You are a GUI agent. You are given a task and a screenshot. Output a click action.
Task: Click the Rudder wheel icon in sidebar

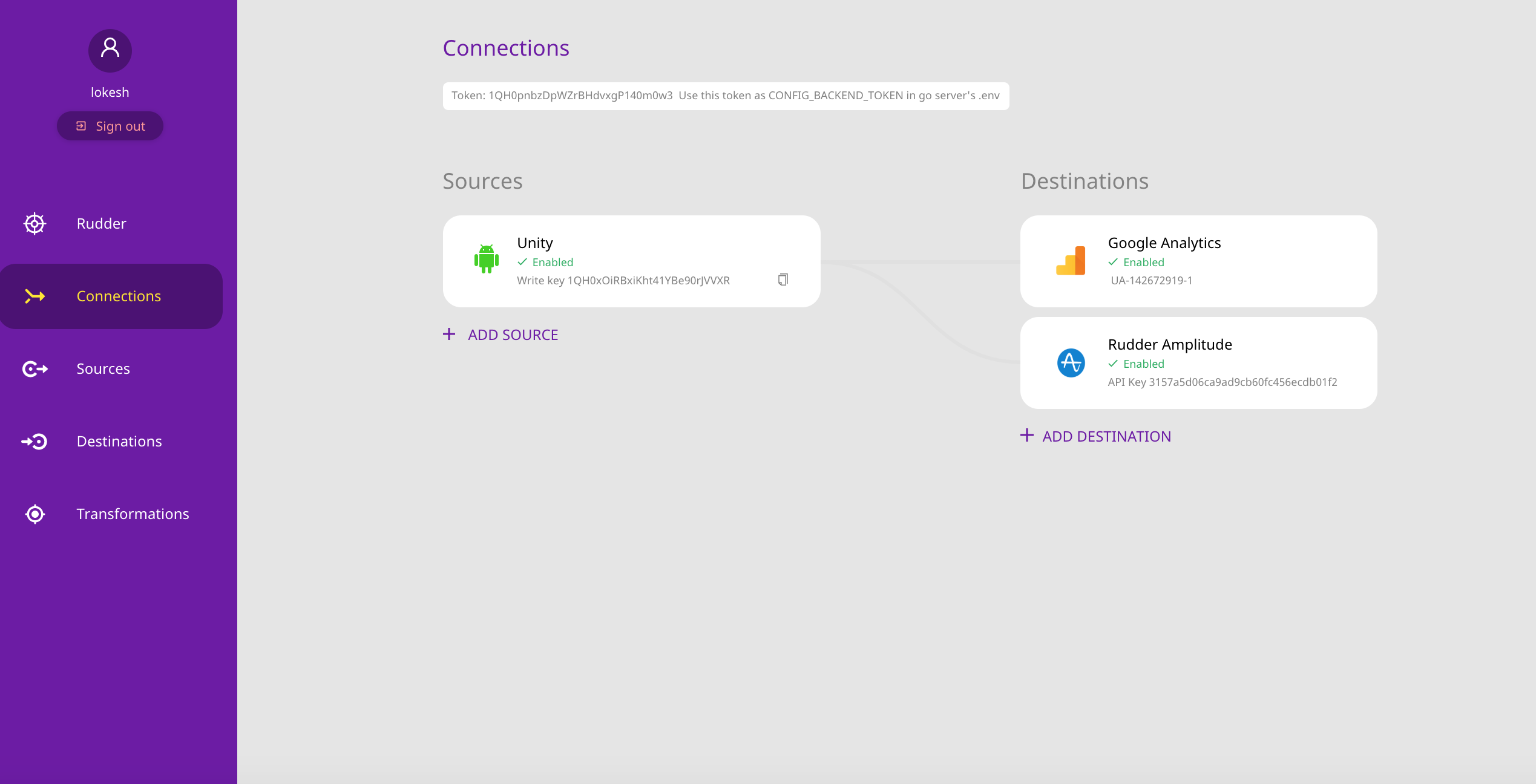34,223
